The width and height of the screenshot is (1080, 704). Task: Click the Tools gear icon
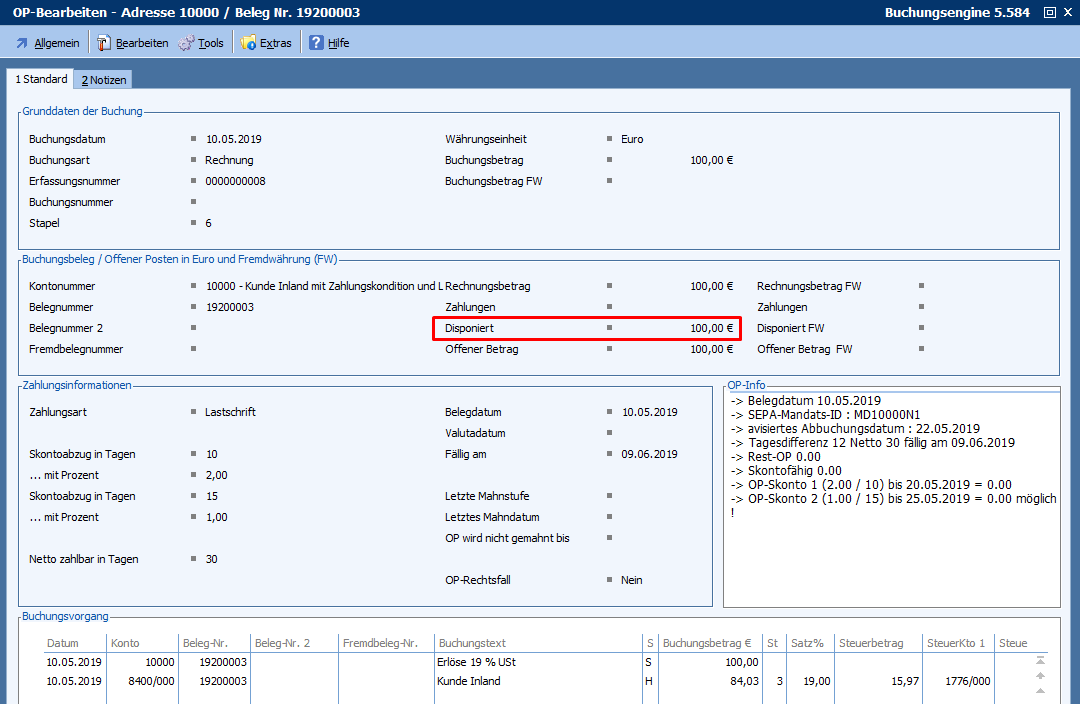click(x=187, y=43)
